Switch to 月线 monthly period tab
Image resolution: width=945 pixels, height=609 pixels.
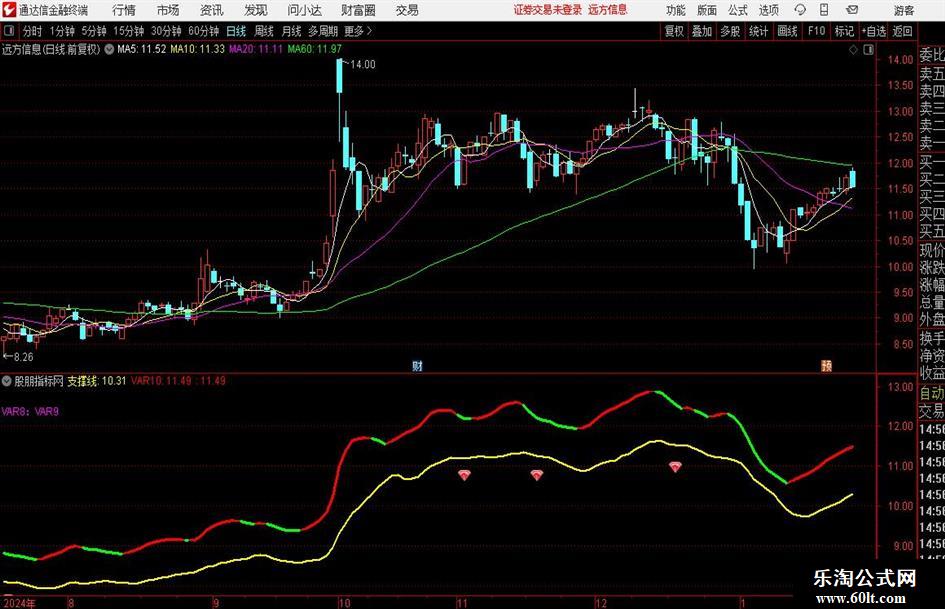(x=291, y=31)
